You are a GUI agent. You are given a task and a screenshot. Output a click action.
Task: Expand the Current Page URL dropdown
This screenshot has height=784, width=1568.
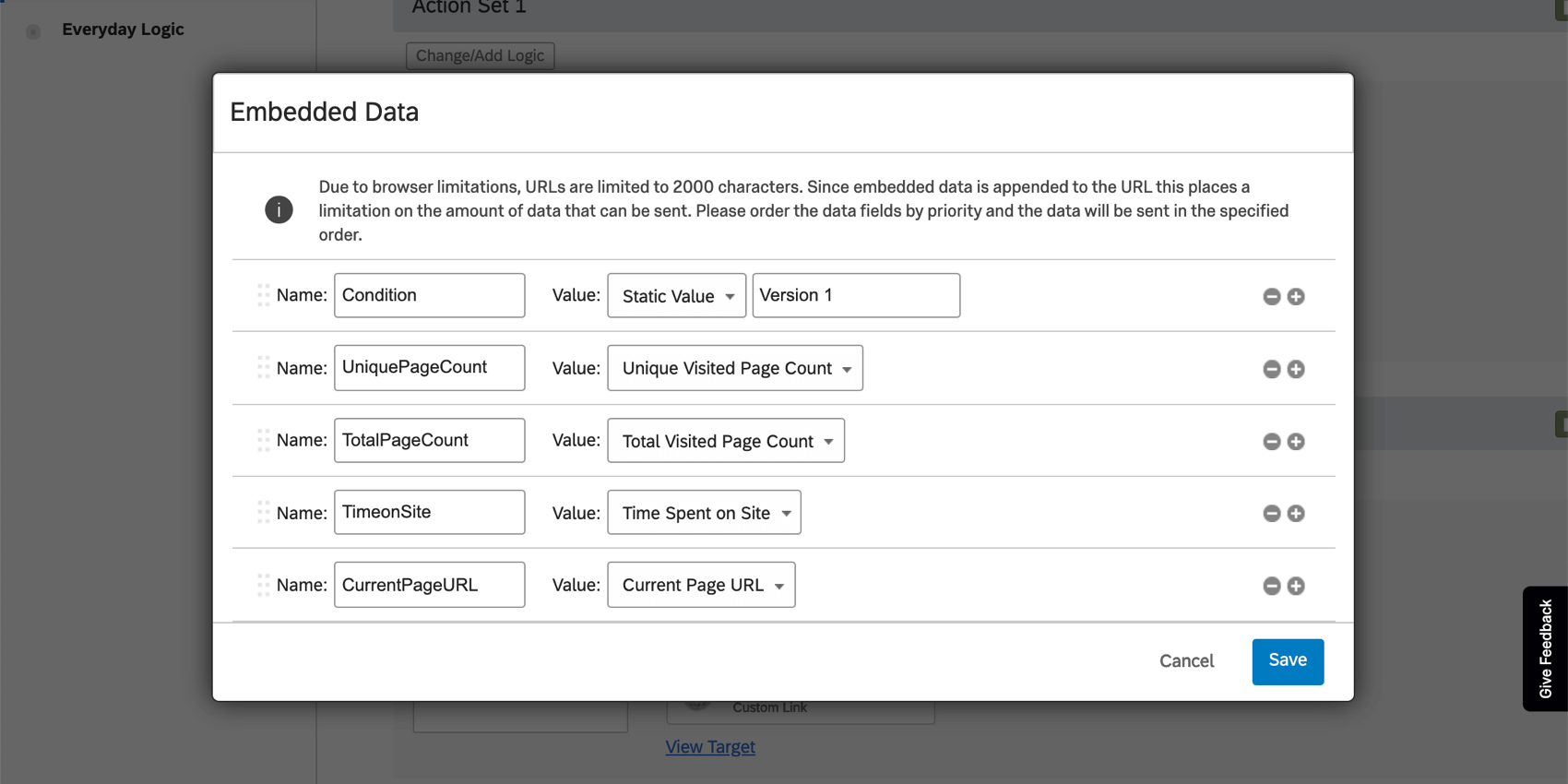(x=701, y=586)
